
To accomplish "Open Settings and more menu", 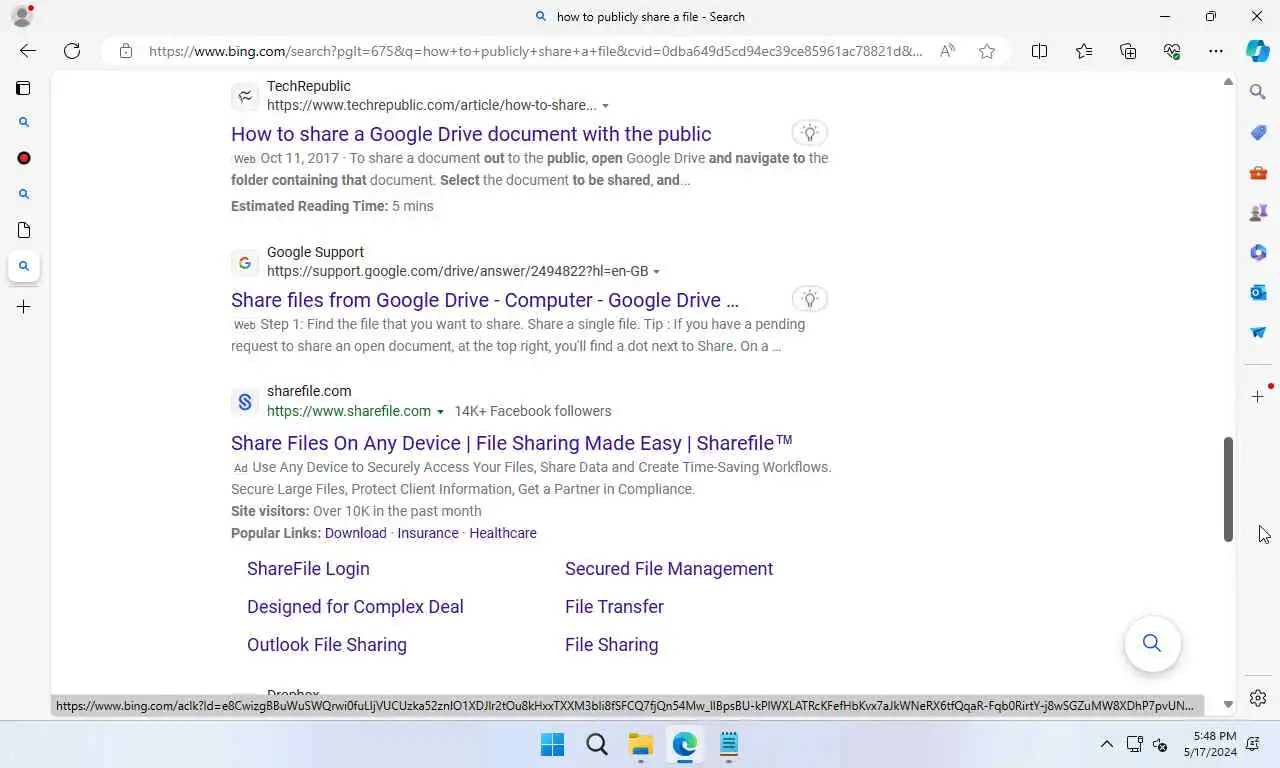I will [1216, 51].
